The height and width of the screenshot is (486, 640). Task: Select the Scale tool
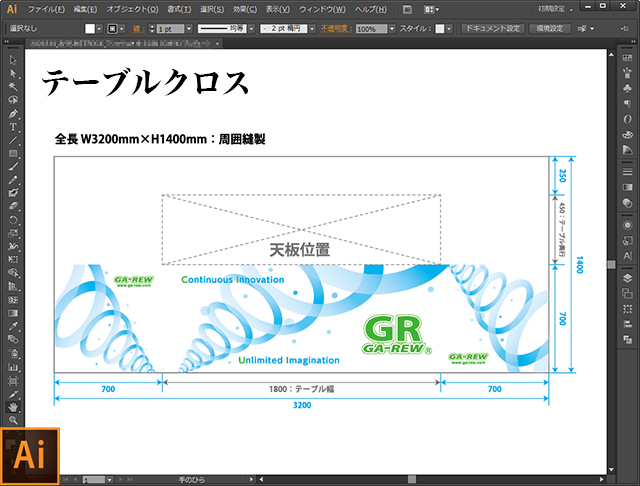[x=13, y=233]
